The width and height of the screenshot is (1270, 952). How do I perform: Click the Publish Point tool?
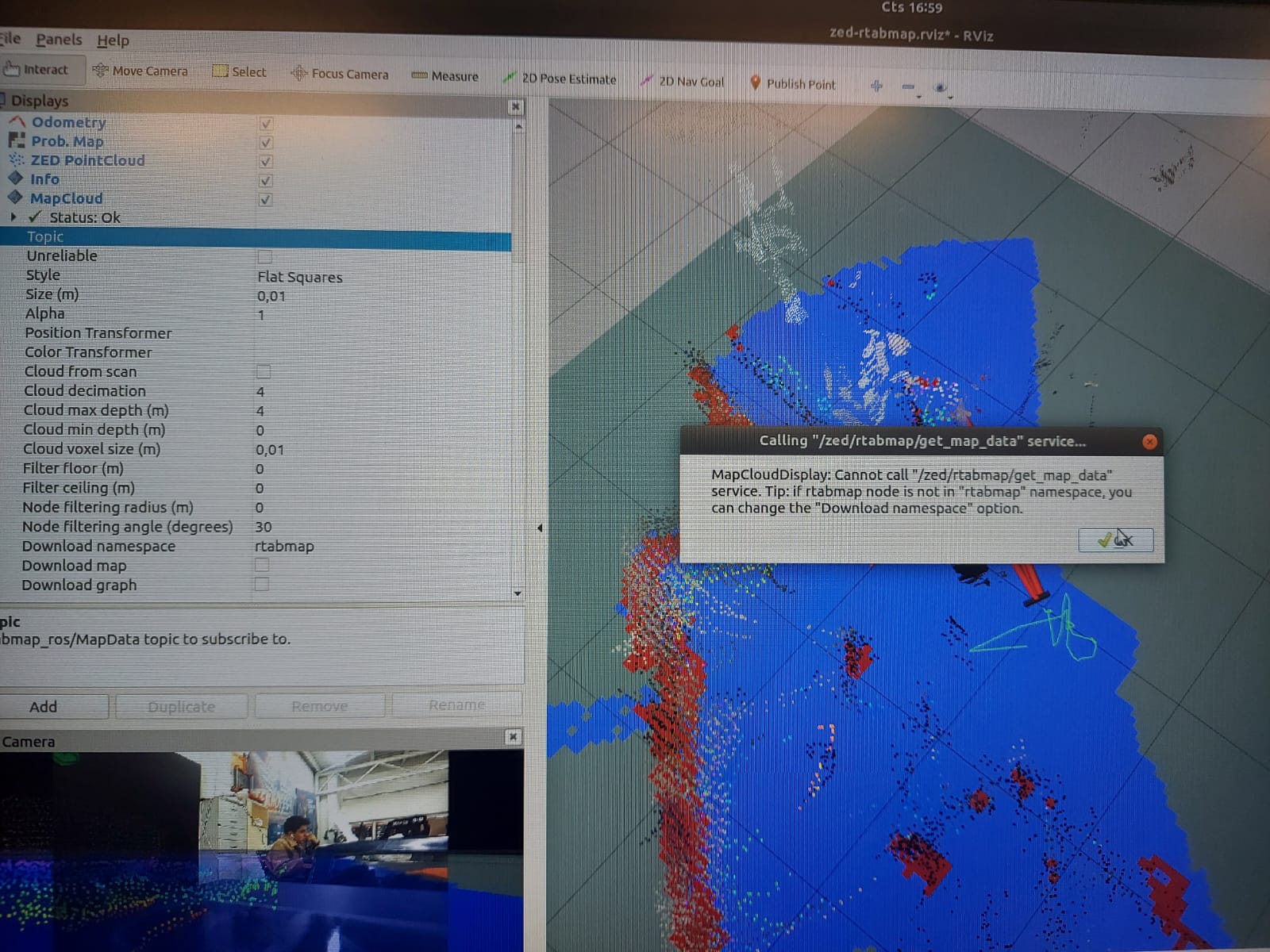[792, 83]
